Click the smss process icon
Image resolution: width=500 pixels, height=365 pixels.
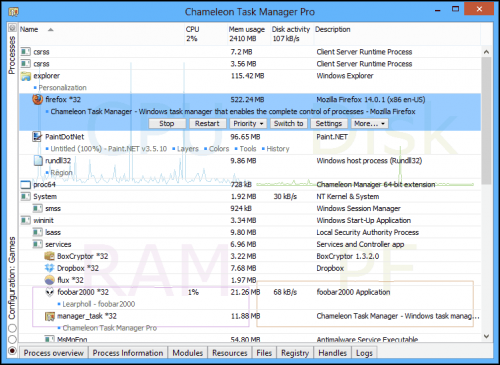pos(37,208)
